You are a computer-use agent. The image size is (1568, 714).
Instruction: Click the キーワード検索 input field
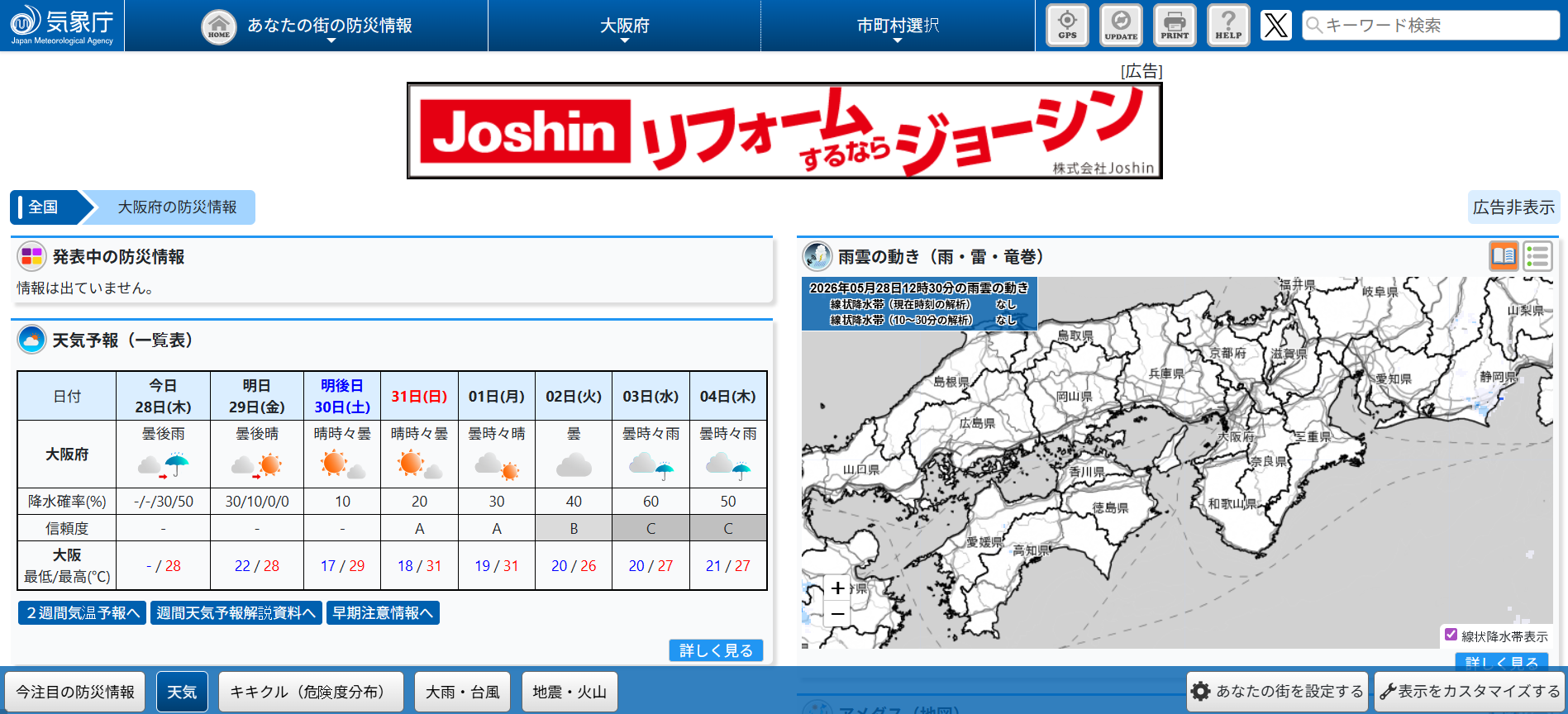1431,25
